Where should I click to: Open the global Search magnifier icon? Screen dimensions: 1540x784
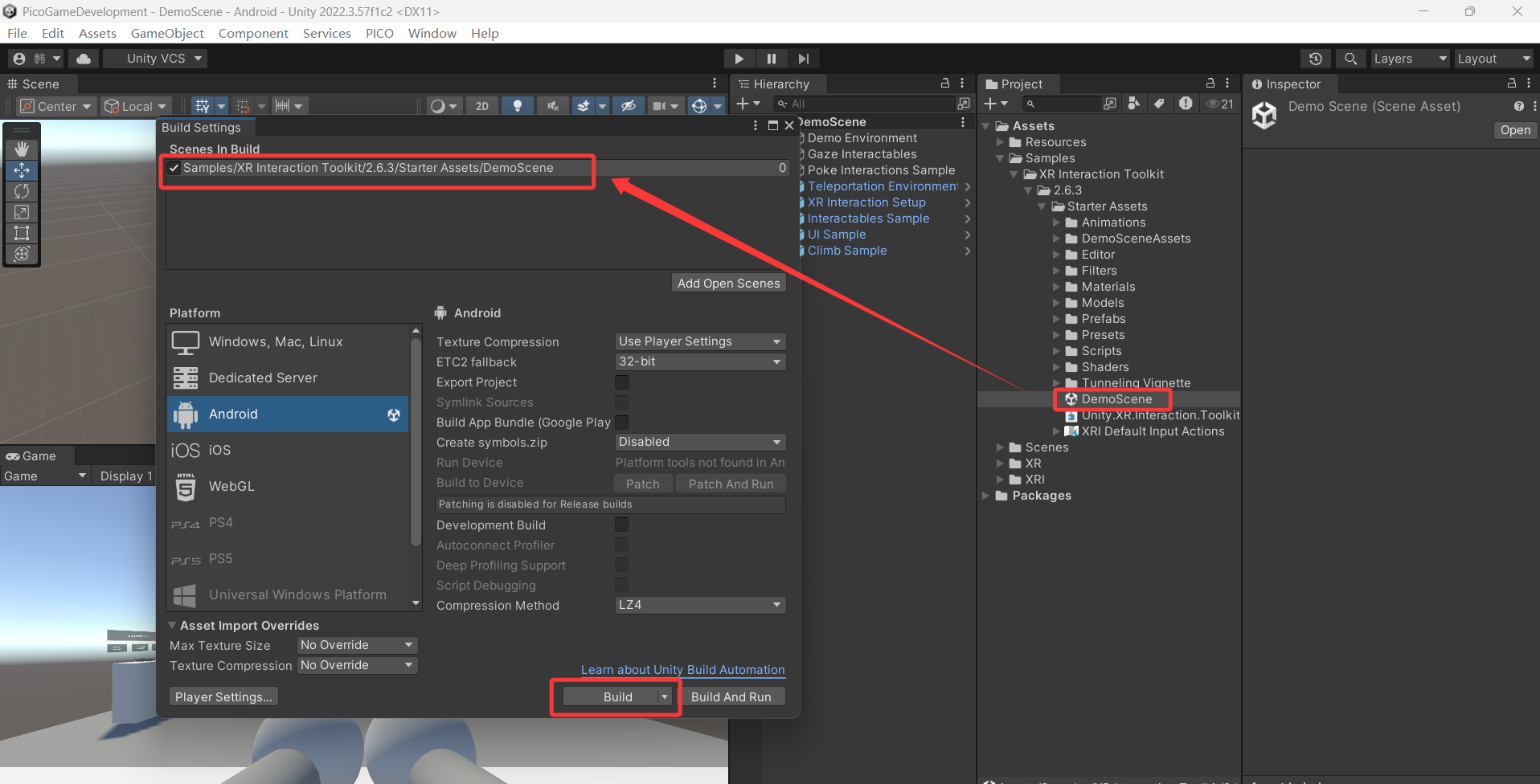pyautogui.click(x=1351, y=59)
